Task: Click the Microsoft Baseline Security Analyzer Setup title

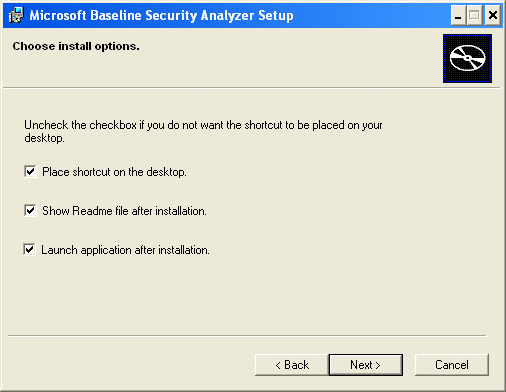Action: pyautogui.click(x=161, y=16)
